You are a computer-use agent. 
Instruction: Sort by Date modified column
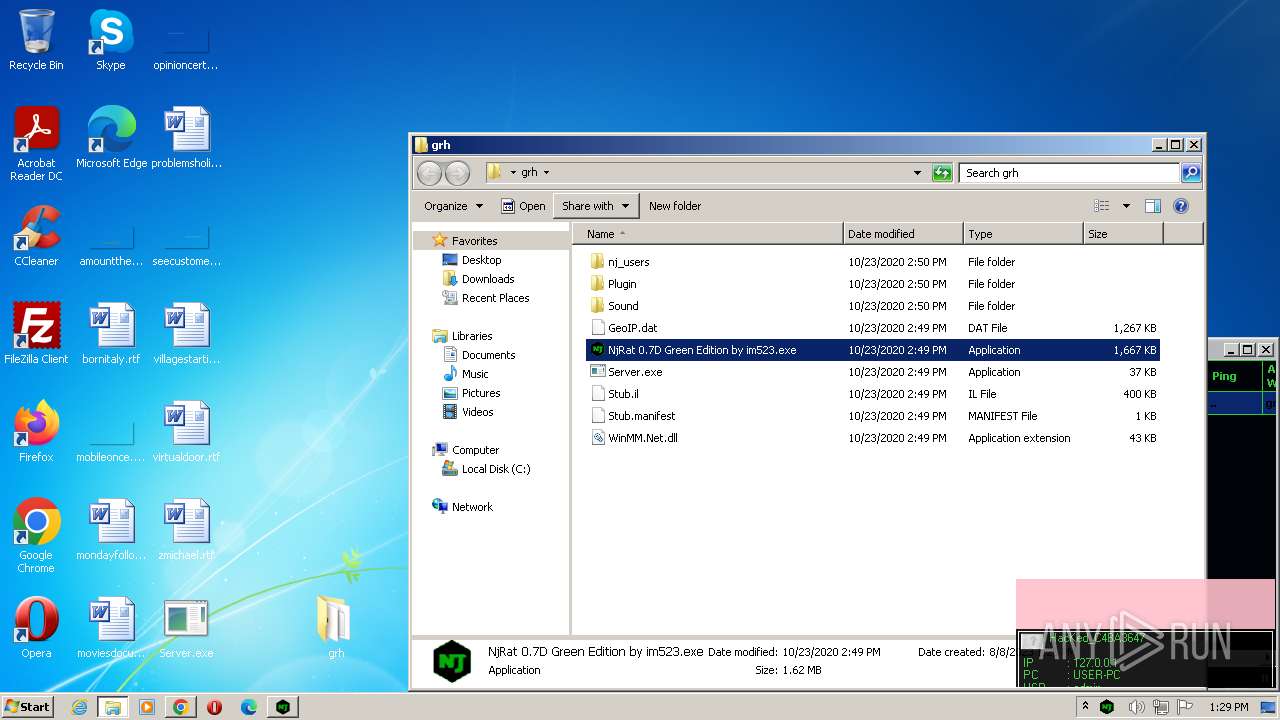pyautogui.click(x=903, y=234)
